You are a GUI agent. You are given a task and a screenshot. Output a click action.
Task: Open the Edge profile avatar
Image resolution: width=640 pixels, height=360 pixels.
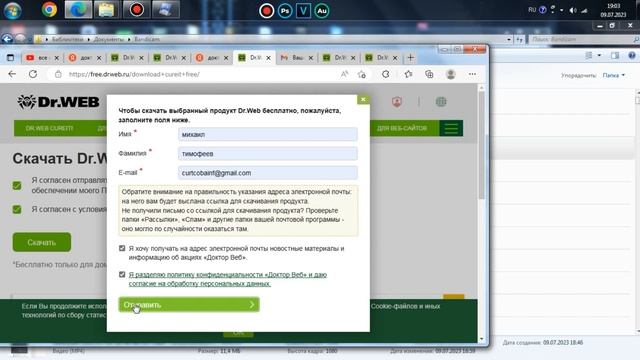pos(451,74)
